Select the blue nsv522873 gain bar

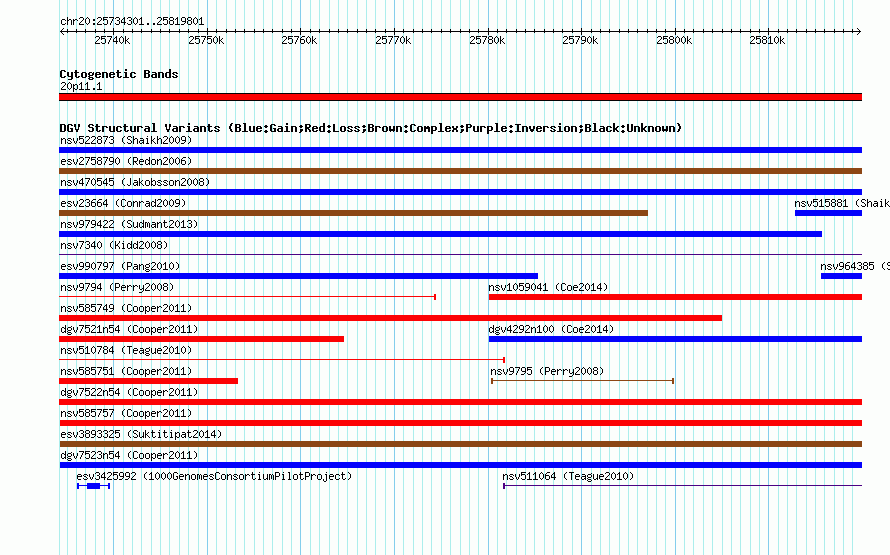pos(460,150)
